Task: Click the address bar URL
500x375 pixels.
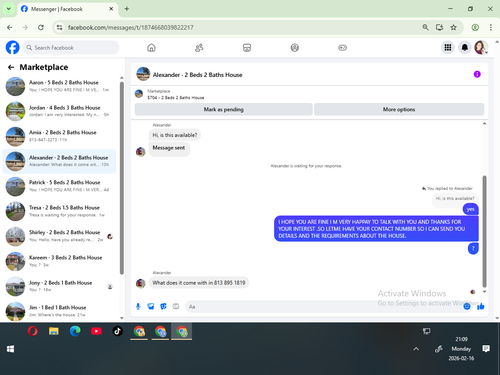Action: click(130, 27)
